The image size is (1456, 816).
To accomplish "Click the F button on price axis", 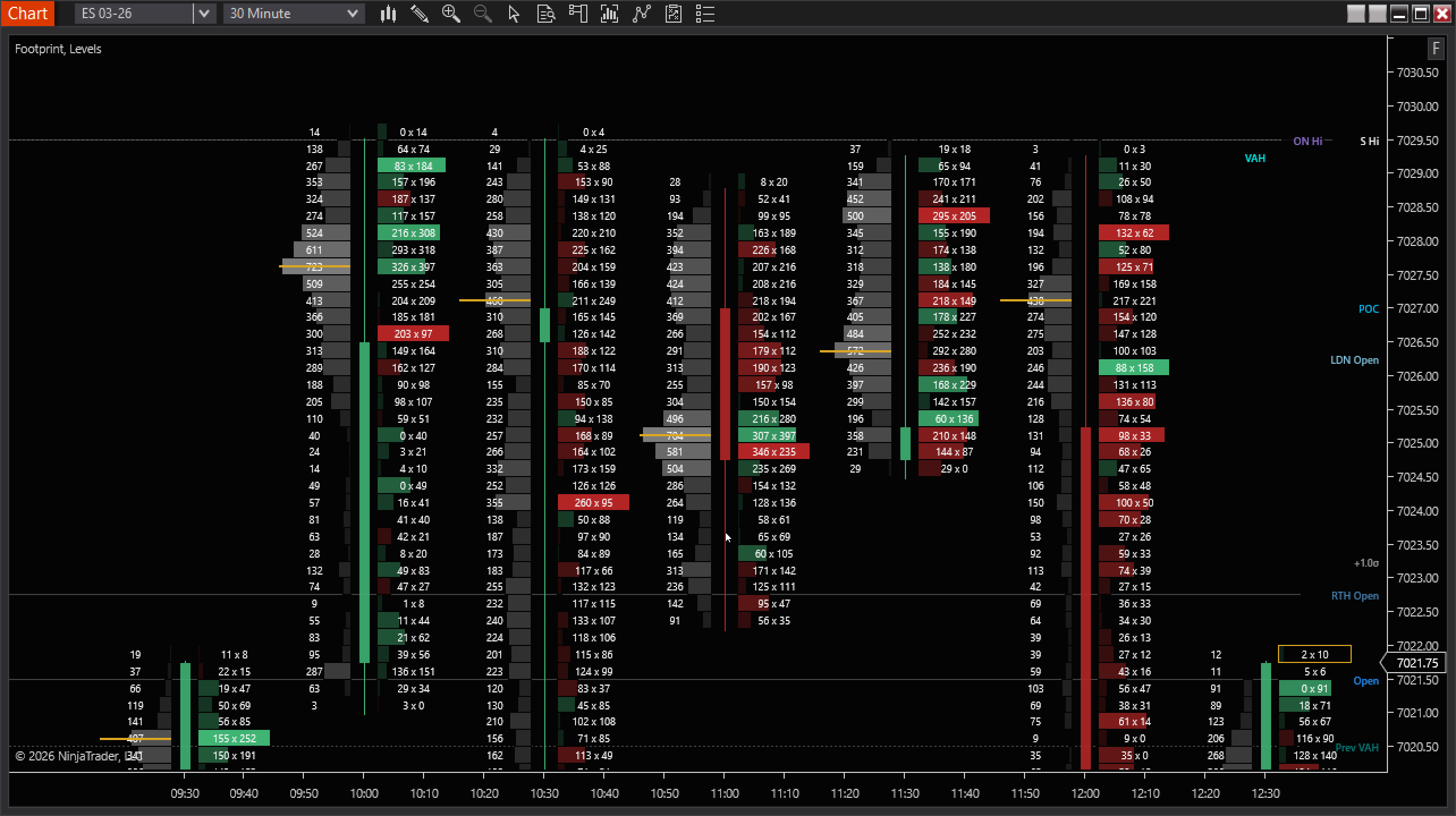I will coord(1435,49).
